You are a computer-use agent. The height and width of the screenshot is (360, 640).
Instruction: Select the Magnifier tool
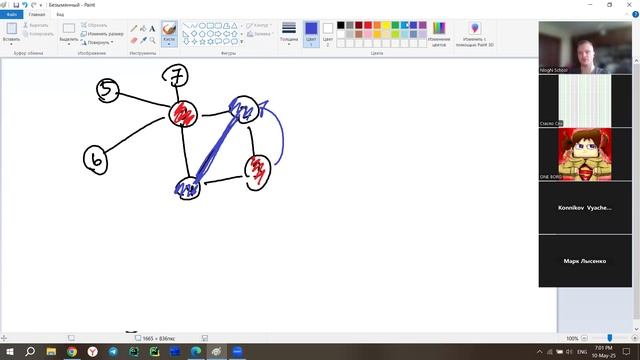point(152,40)
